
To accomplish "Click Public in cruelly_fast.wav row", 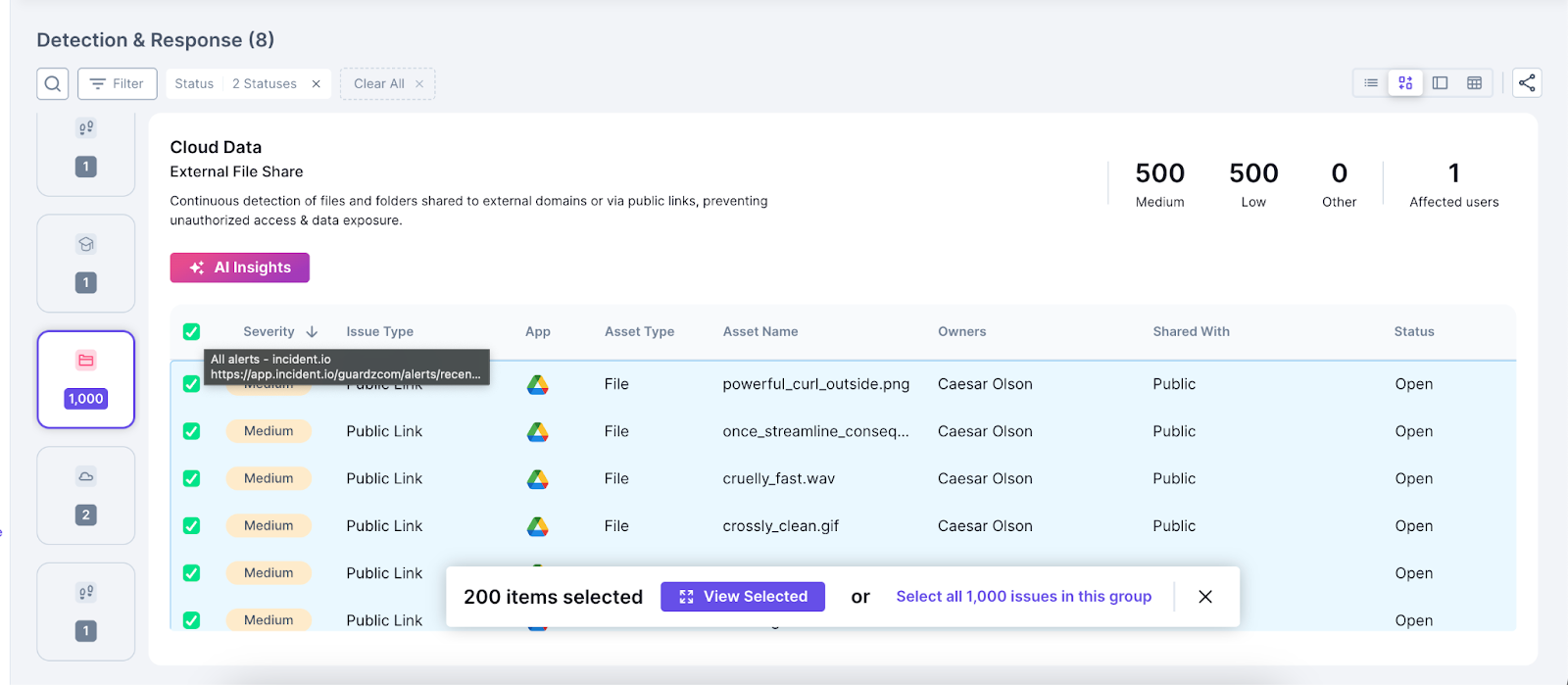I will click(1174, 478).
